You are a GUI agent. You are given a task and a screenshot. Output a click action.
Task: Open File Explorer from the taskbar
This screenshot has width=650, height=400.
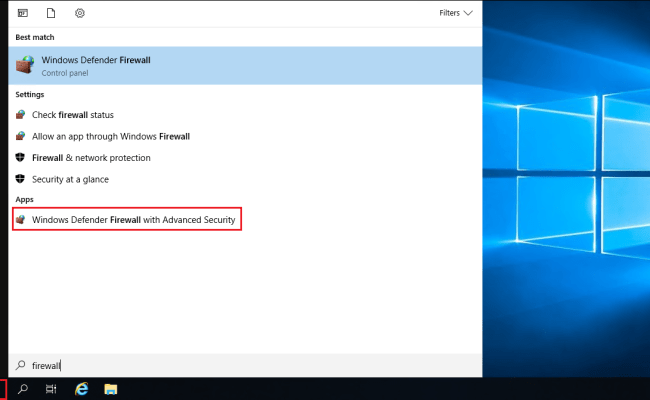coord(111,389)
